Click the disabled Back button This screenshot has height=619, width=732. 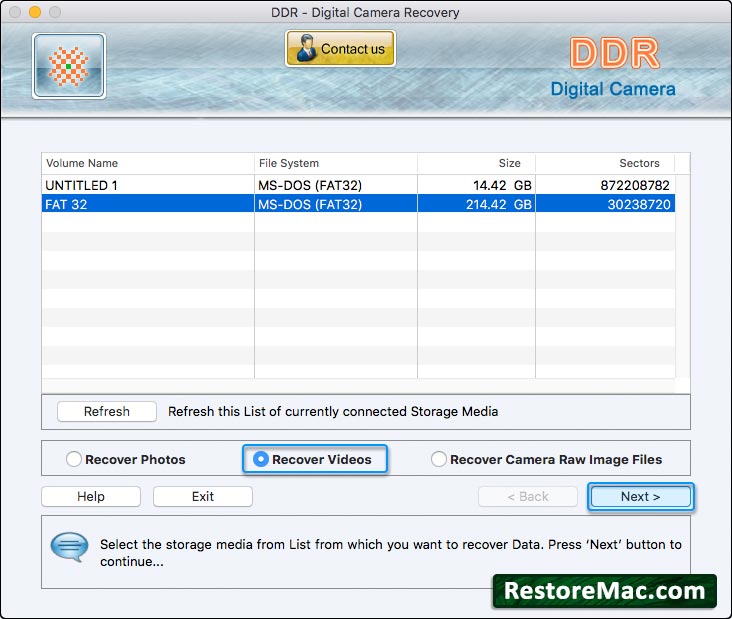coord(528,496)
